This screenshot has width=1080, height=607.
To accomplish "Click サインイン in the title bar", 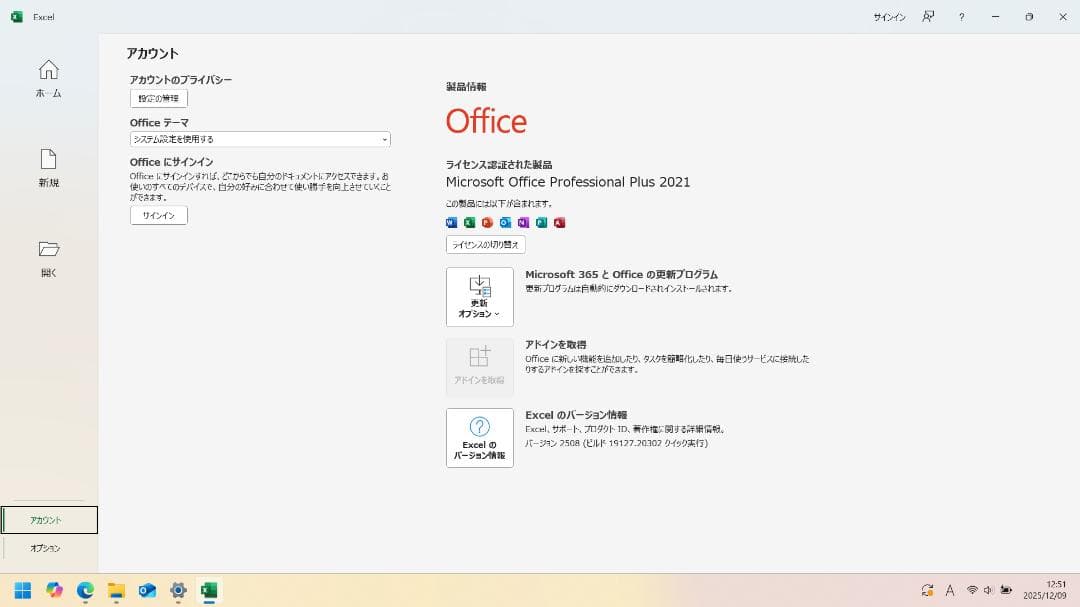I will (889, 17).
